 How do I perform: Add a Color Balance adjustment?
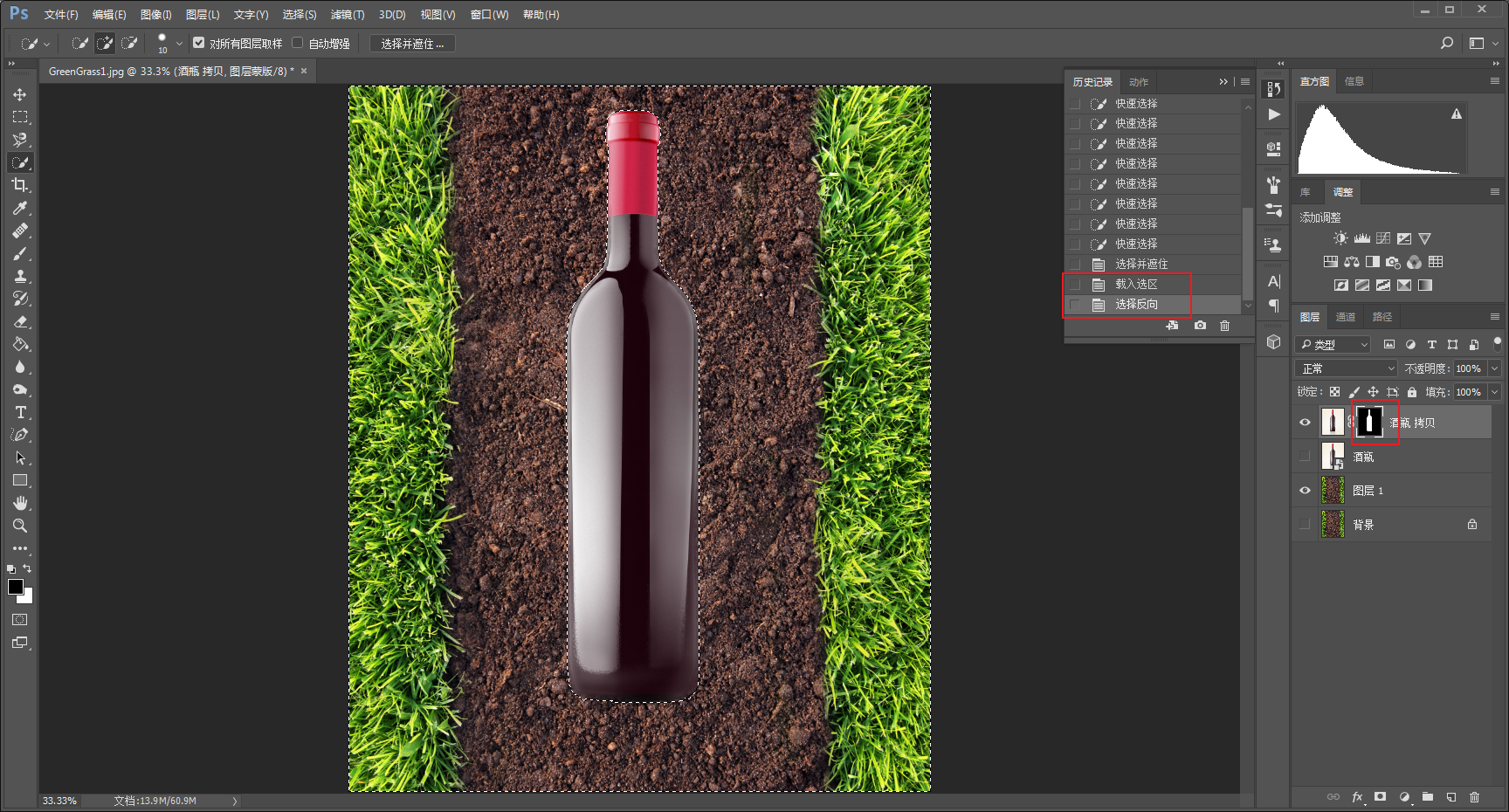1352,262
